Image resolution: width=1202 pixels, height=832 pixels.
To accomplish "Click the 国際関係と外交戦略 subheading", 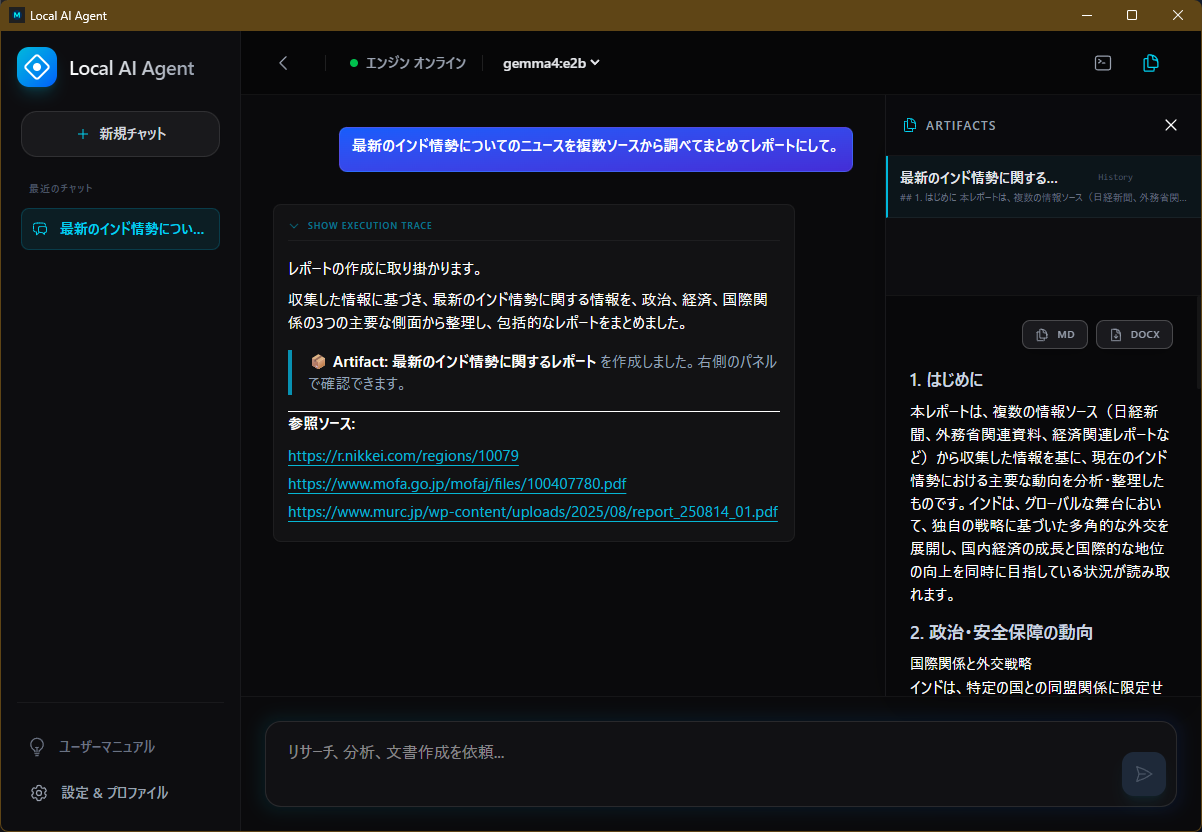I will pyautogui.click(x=971, y=664).
